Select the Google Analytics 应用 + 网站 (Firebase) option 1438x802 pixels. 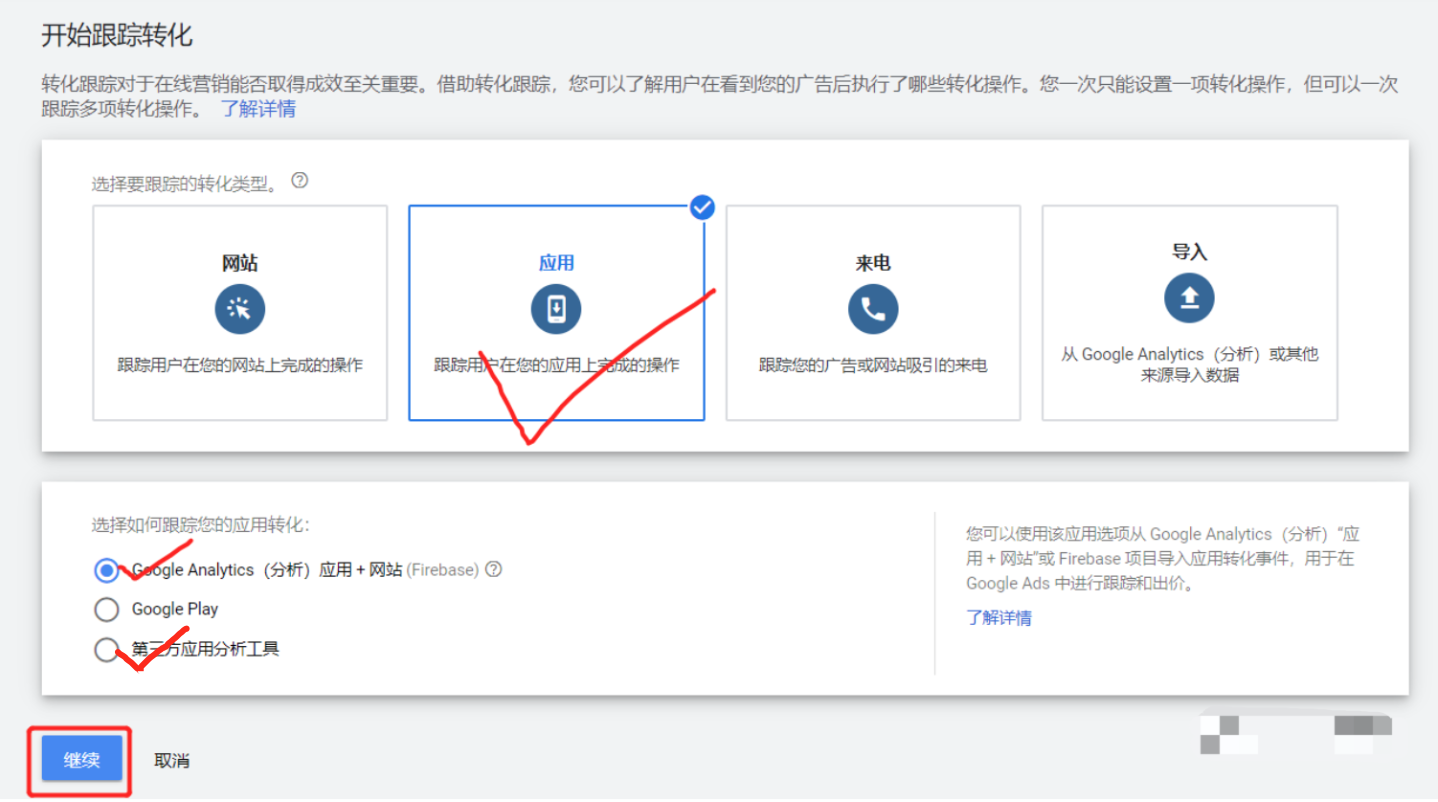(x=106, y=569)
